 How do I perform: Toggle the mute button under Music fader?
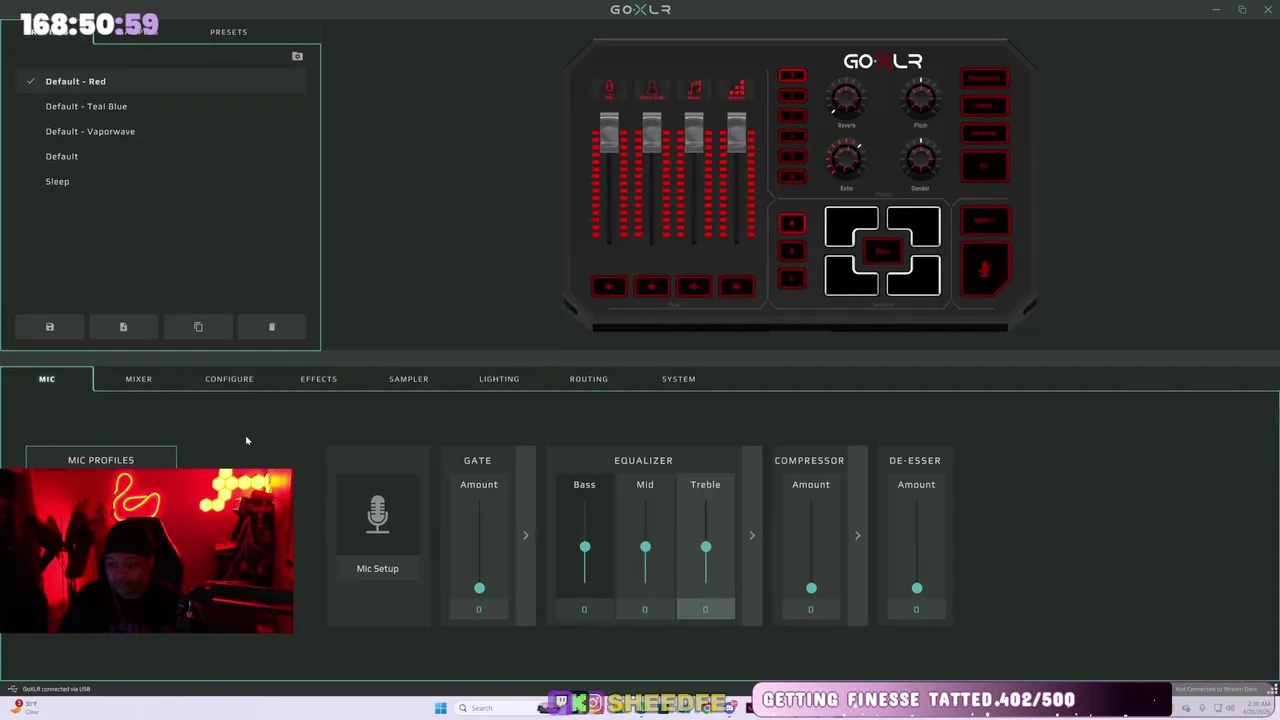(694, 287)
